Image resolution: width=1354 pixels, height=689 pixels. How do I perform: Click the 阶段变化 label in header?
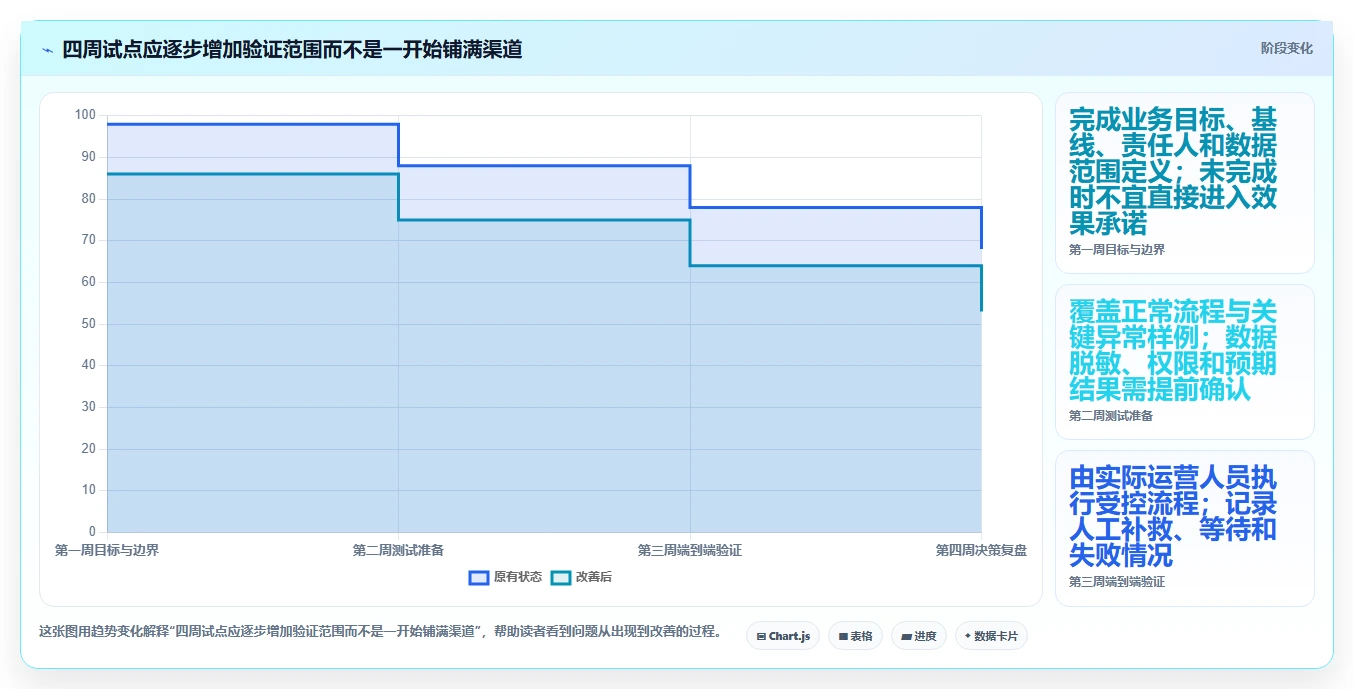pyautogui.click(x=1286, y=48)
